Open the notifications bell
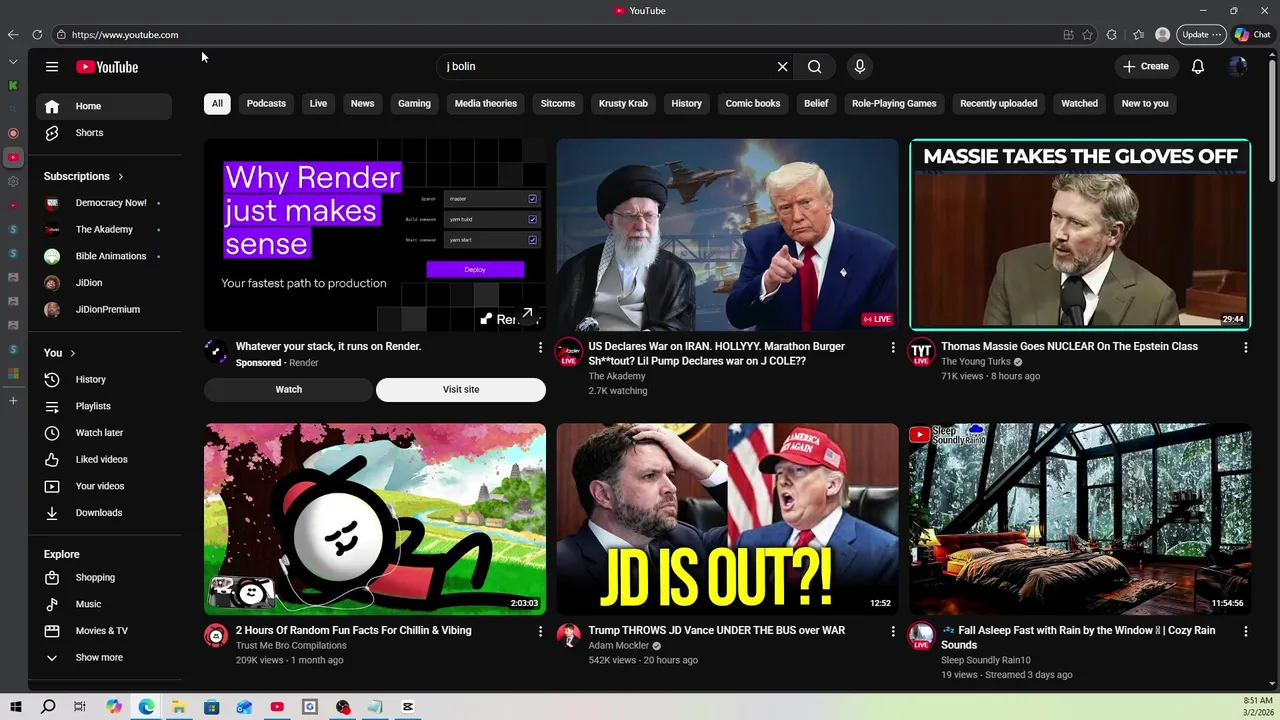 (1197, 66)
